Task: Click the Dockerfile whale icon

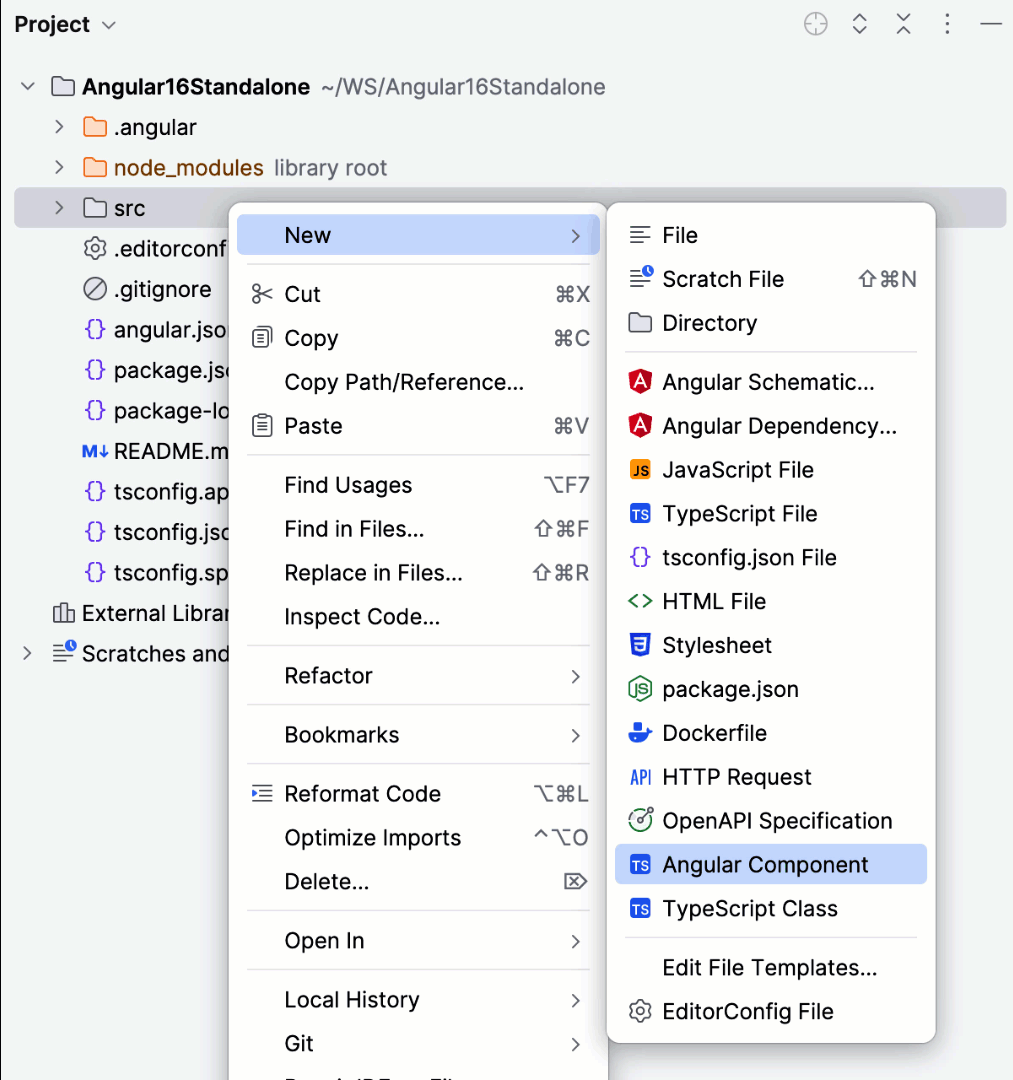Action: pos(639,733)
